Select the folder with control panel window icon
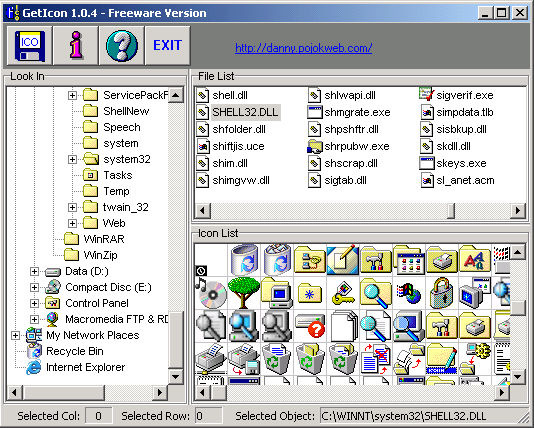 [409, 260]
